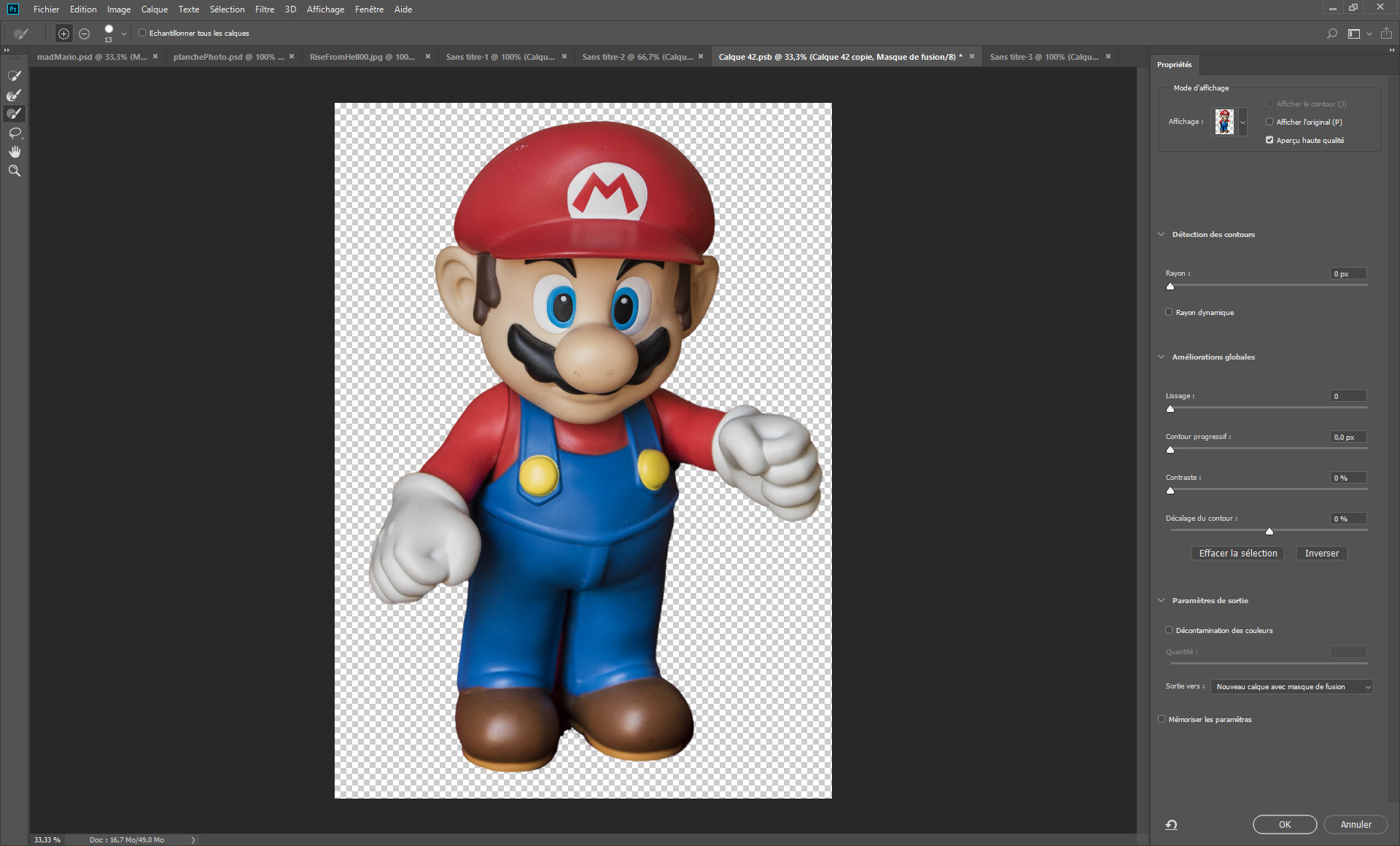Click the status bar arrow next to Doc info

pyautogui.click(x=193, y=840)
